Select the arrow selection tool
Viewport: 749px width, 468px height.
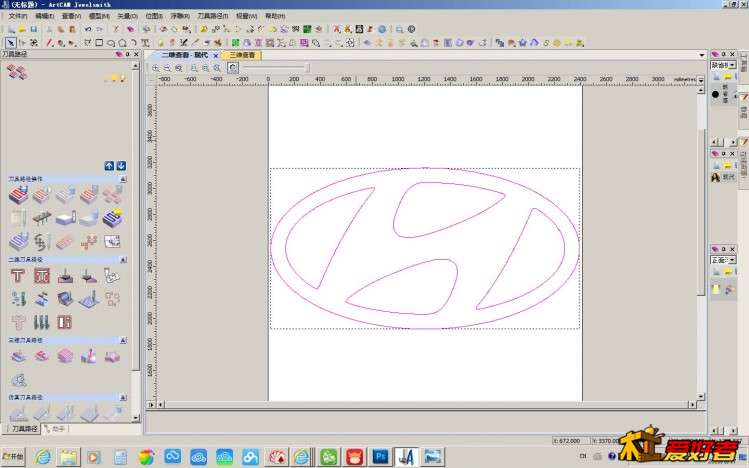11,43
